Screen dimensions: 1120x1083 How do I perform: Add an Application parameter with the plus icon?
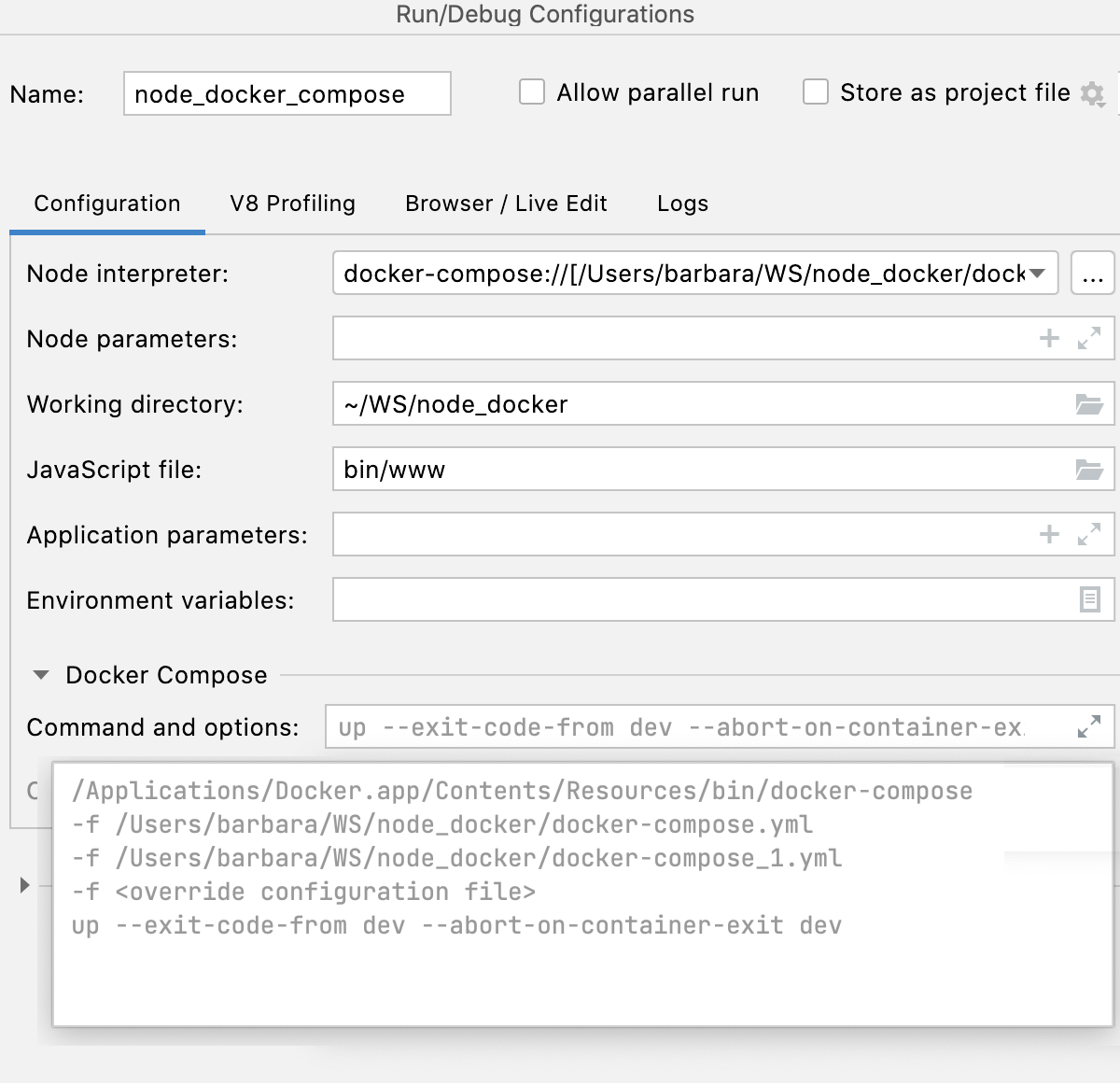click(1048, 534)
